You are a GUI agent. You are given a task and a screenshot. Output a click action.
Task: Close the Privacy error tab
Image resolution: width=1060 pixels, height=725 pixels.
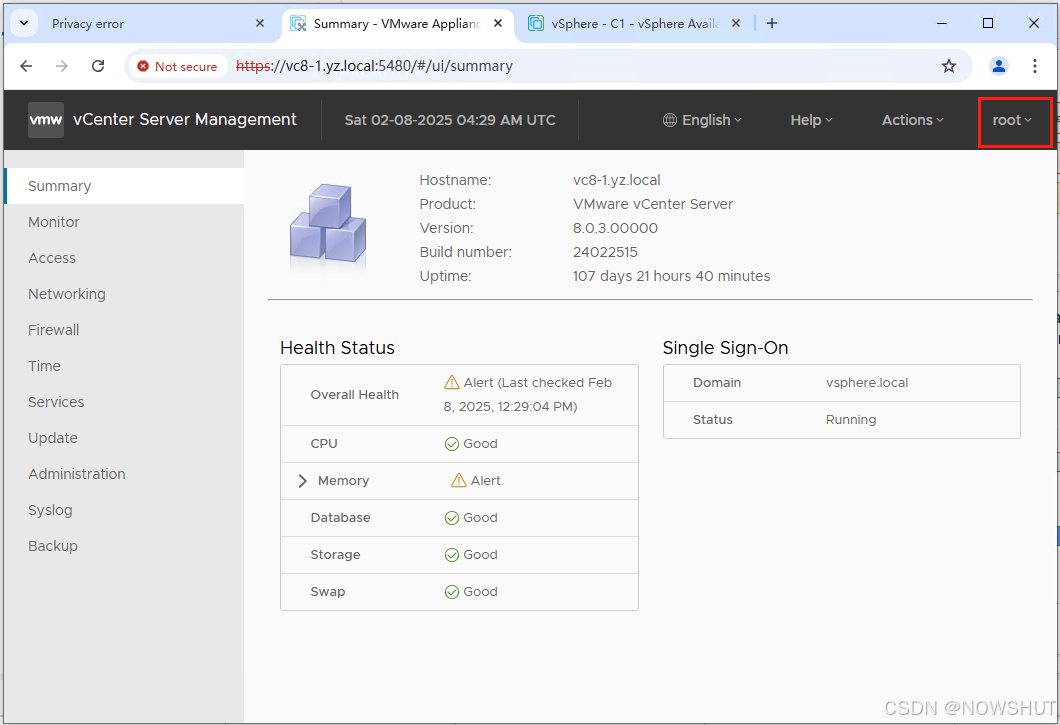260,24
